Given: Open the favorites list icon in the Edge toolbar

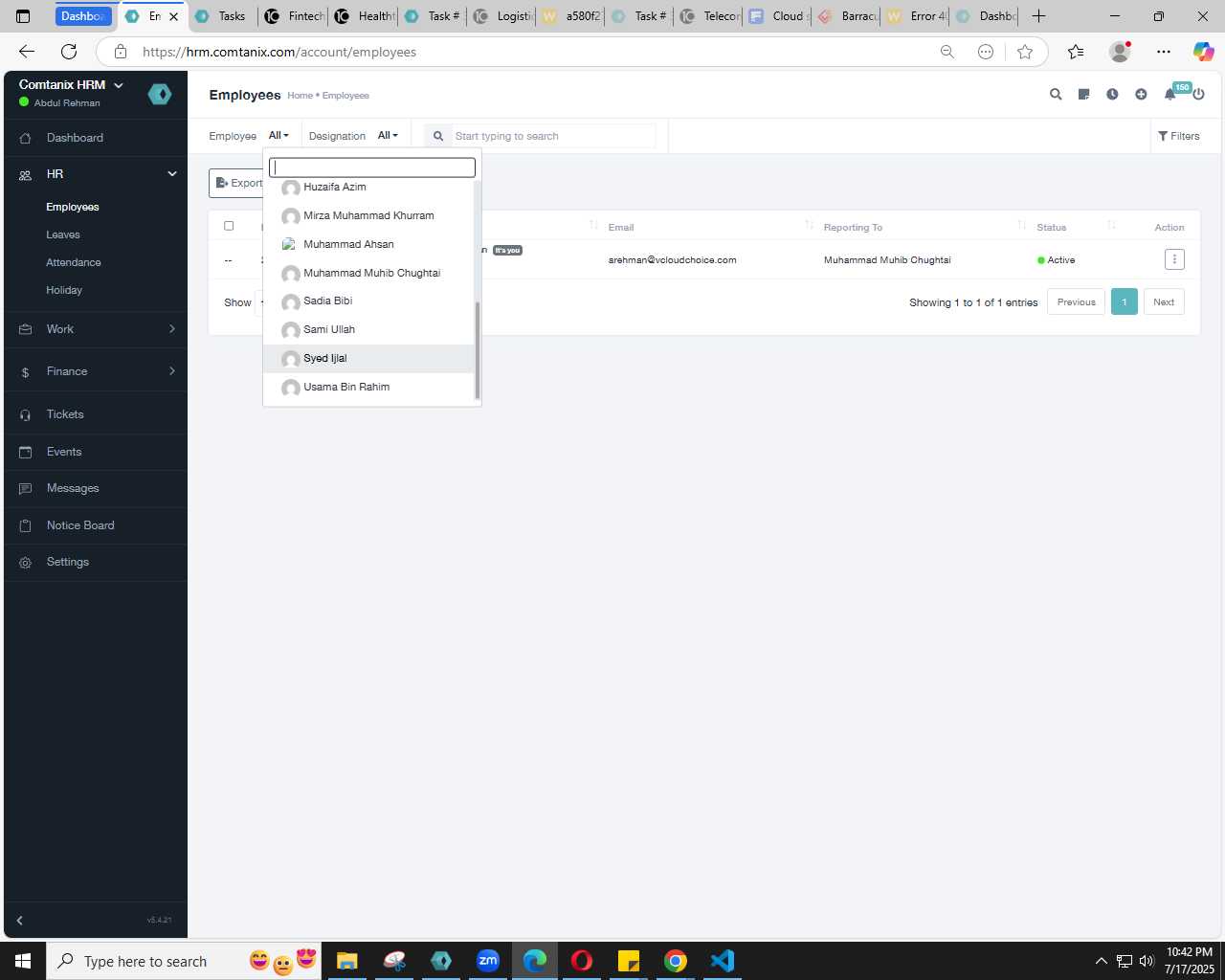Looking at the screenshot, I should 1076,52.
